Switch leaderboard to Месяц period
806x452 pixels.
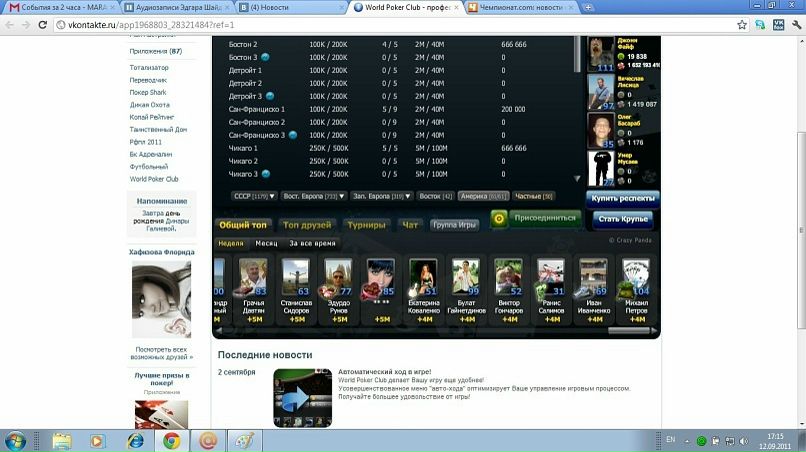(266, 243)
